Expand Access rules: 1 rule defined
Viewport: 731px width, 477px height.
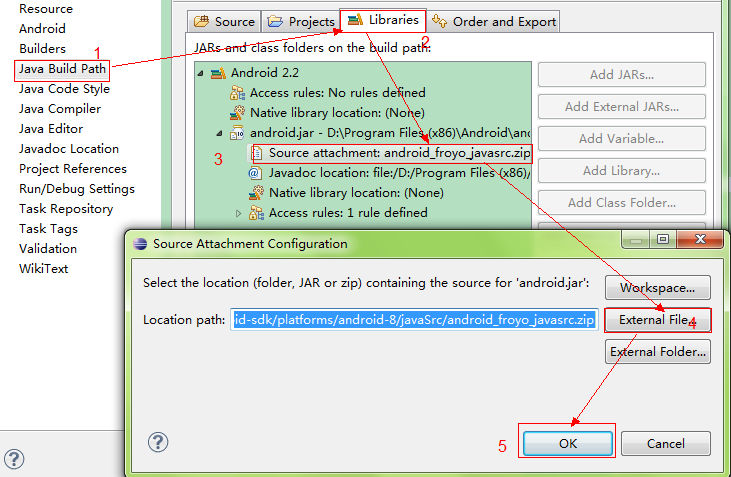pyautogui.click(x=238, y=214)
